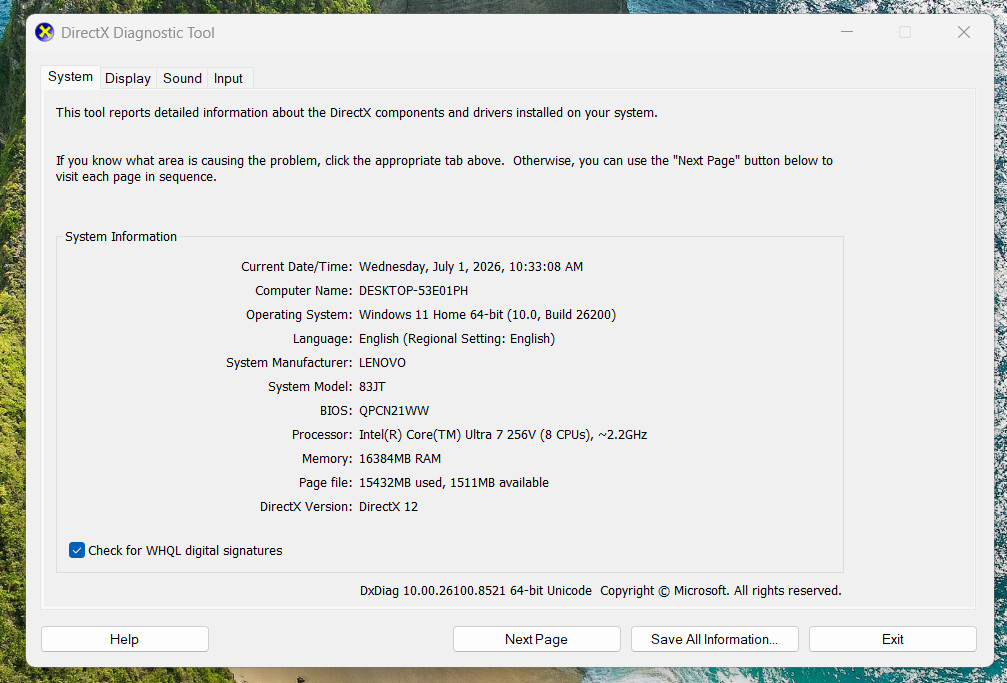Viewport: 1007px width, 683px height.
Task: Uncheck Check for WHQL digital signatures
Action: (x=77, y=550)
